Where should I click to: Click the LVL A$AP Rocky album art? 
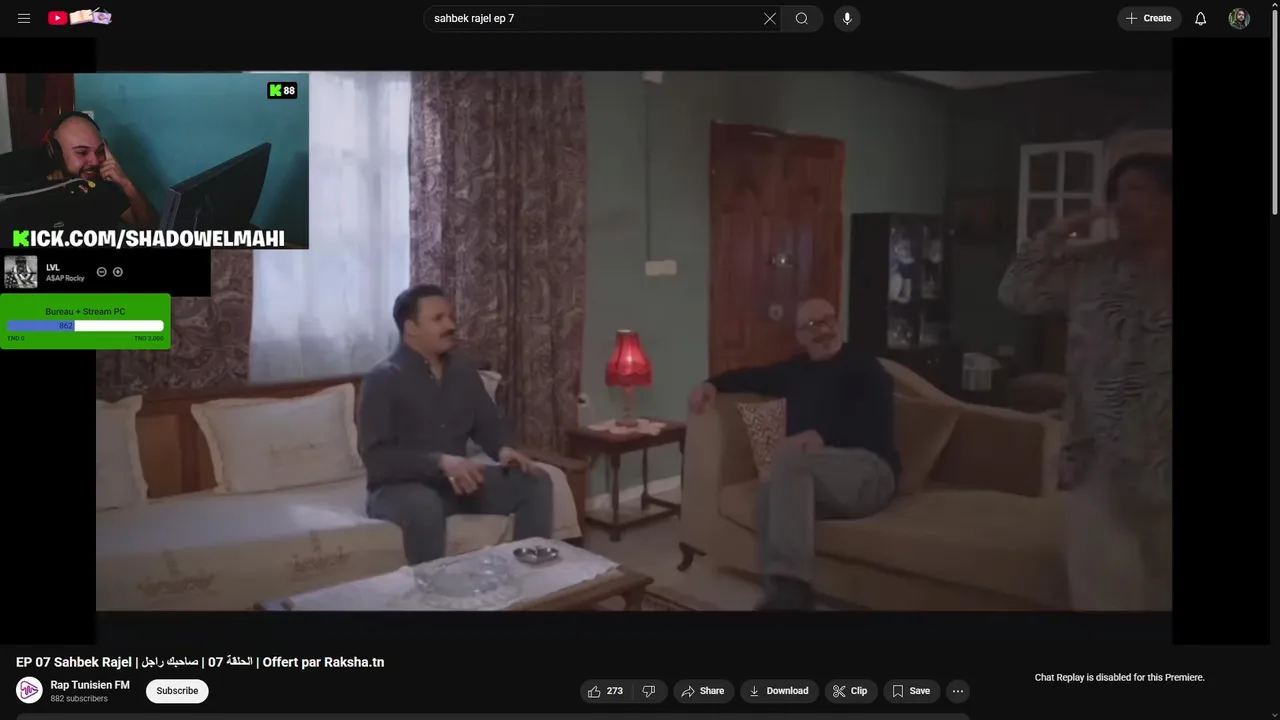[x=20, y=272]
